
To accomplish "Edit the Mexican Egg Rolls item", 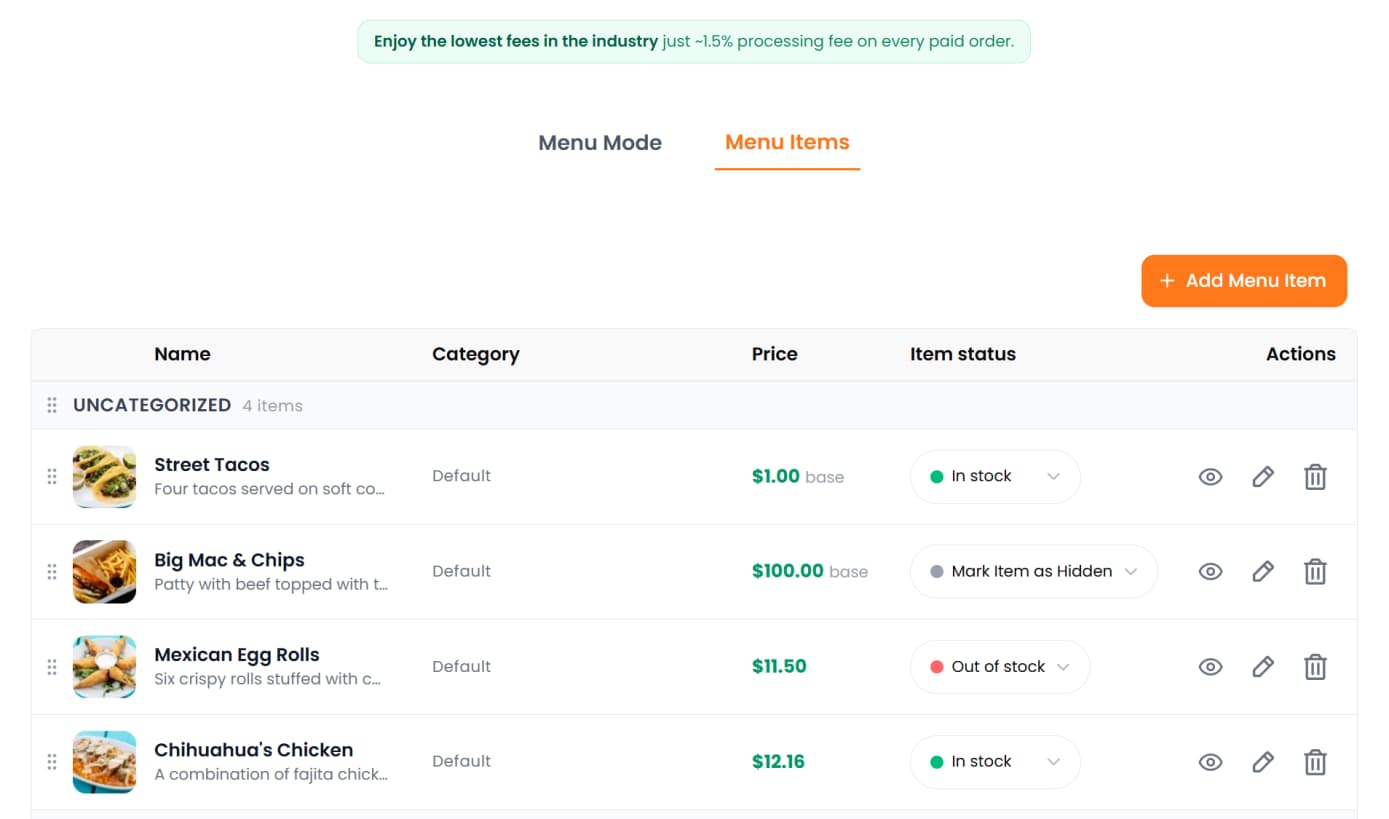I will [1263, 667].
